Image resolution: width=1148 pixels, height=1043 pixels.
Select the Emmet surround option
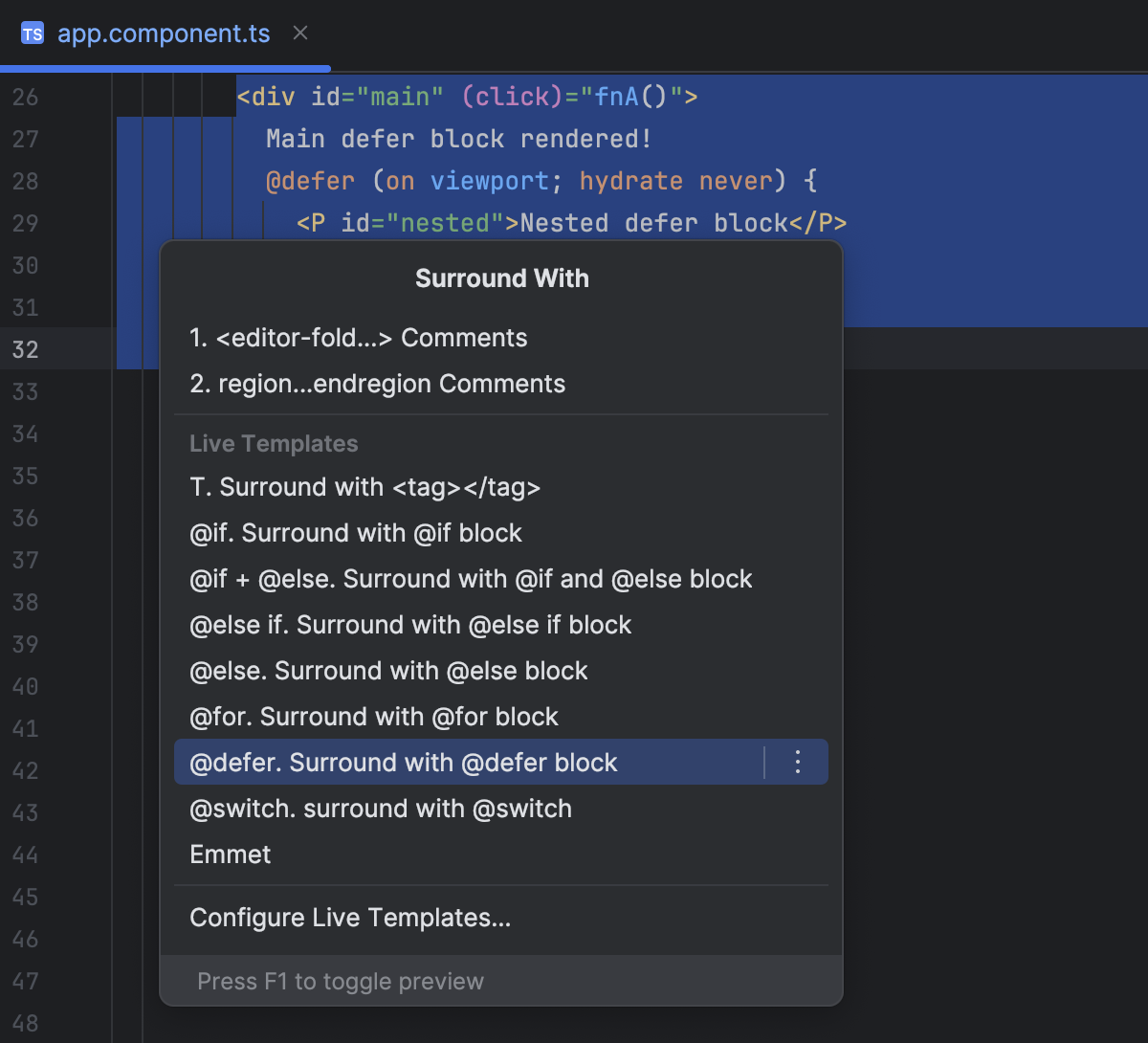[230, 854]
